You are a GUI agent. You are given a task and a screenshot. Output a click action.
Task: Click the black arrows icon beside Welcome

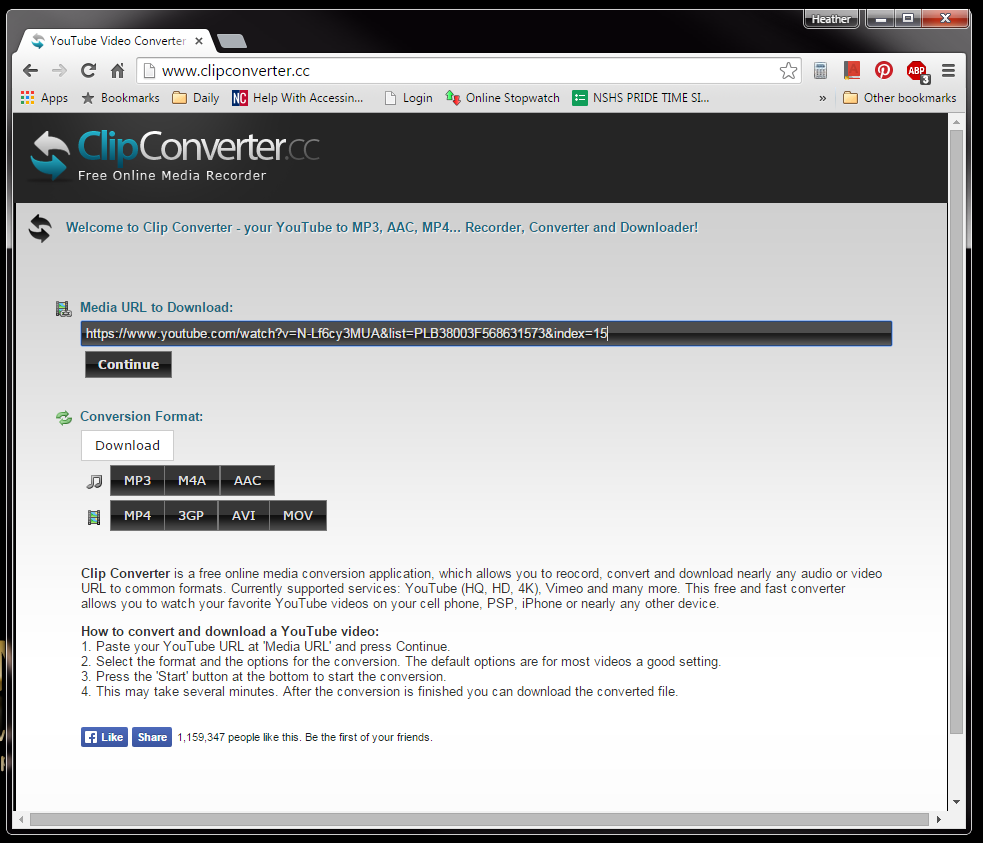point(40,228)
